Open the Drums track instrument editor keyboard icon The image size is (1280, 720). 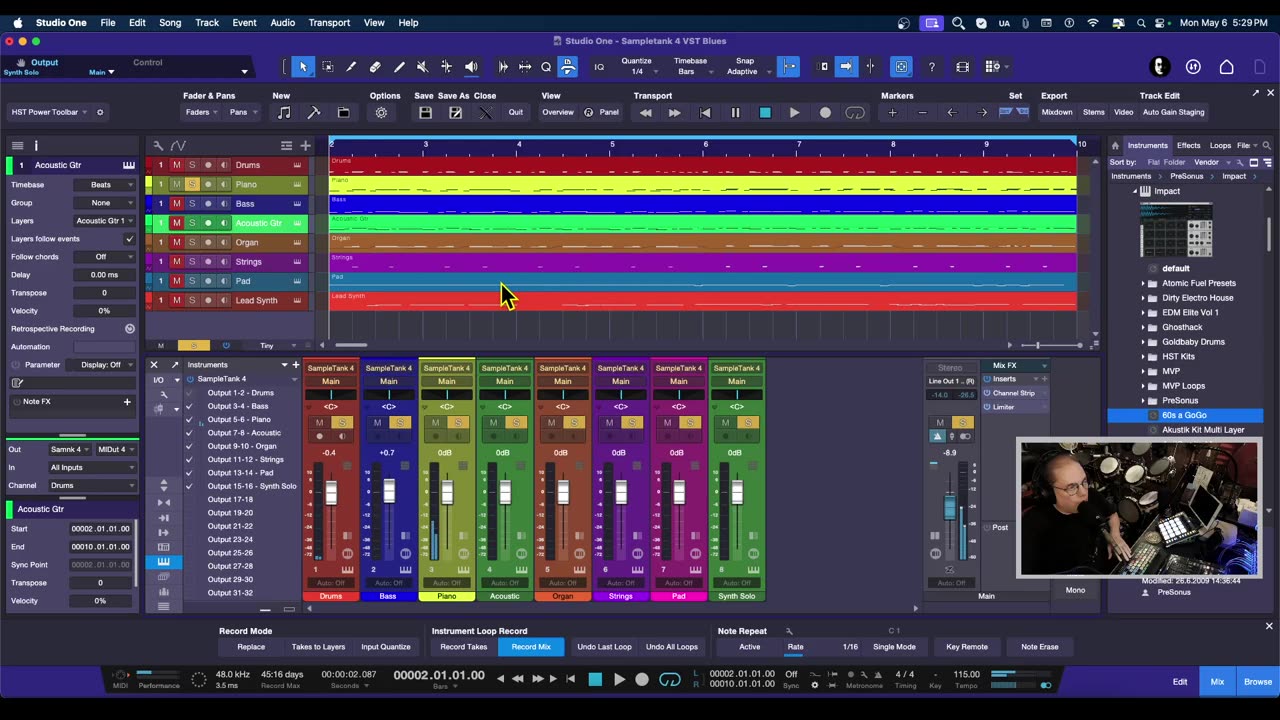tap(297, 165)
